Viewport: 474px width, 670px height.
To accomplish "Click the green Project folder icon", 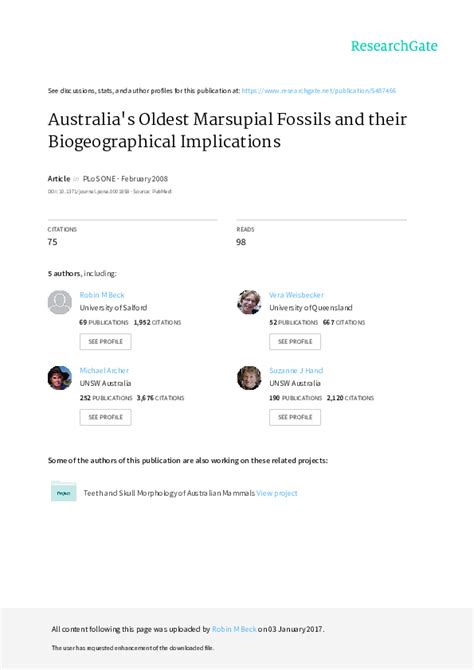I will point(64,491).
